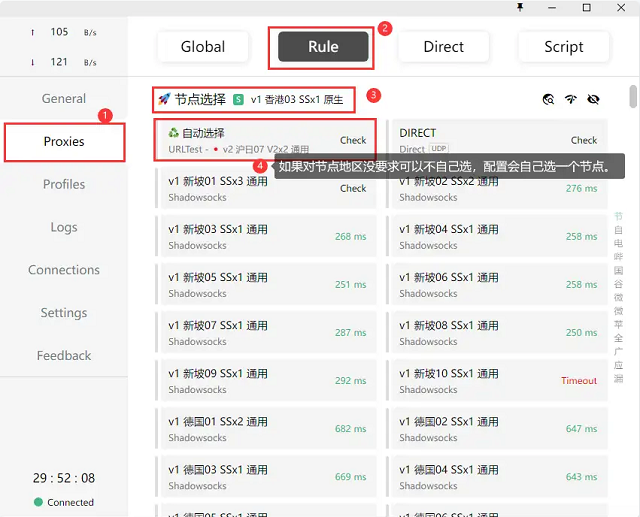The height and width of the screenshot is (517, 640).
Task: Open the Proxies section
Action: coord(64,142)
